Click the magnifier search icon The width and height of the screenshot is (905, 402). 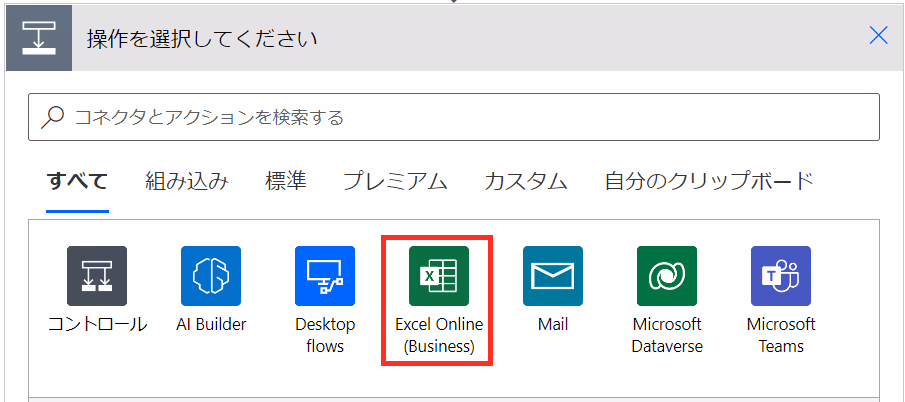[53, 118]
